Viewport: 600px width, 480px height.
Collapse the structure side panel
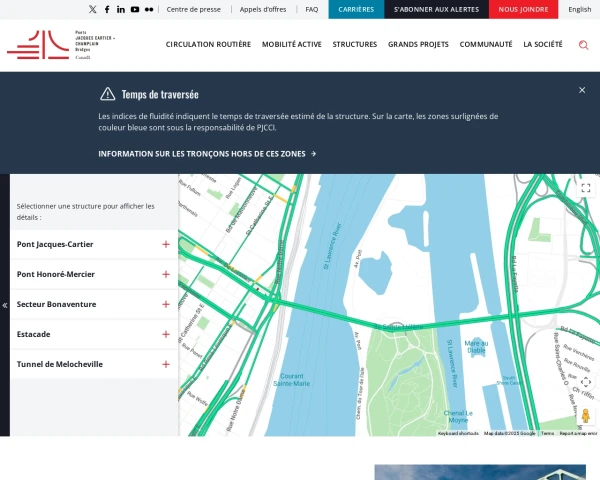(x=5, y=305)
